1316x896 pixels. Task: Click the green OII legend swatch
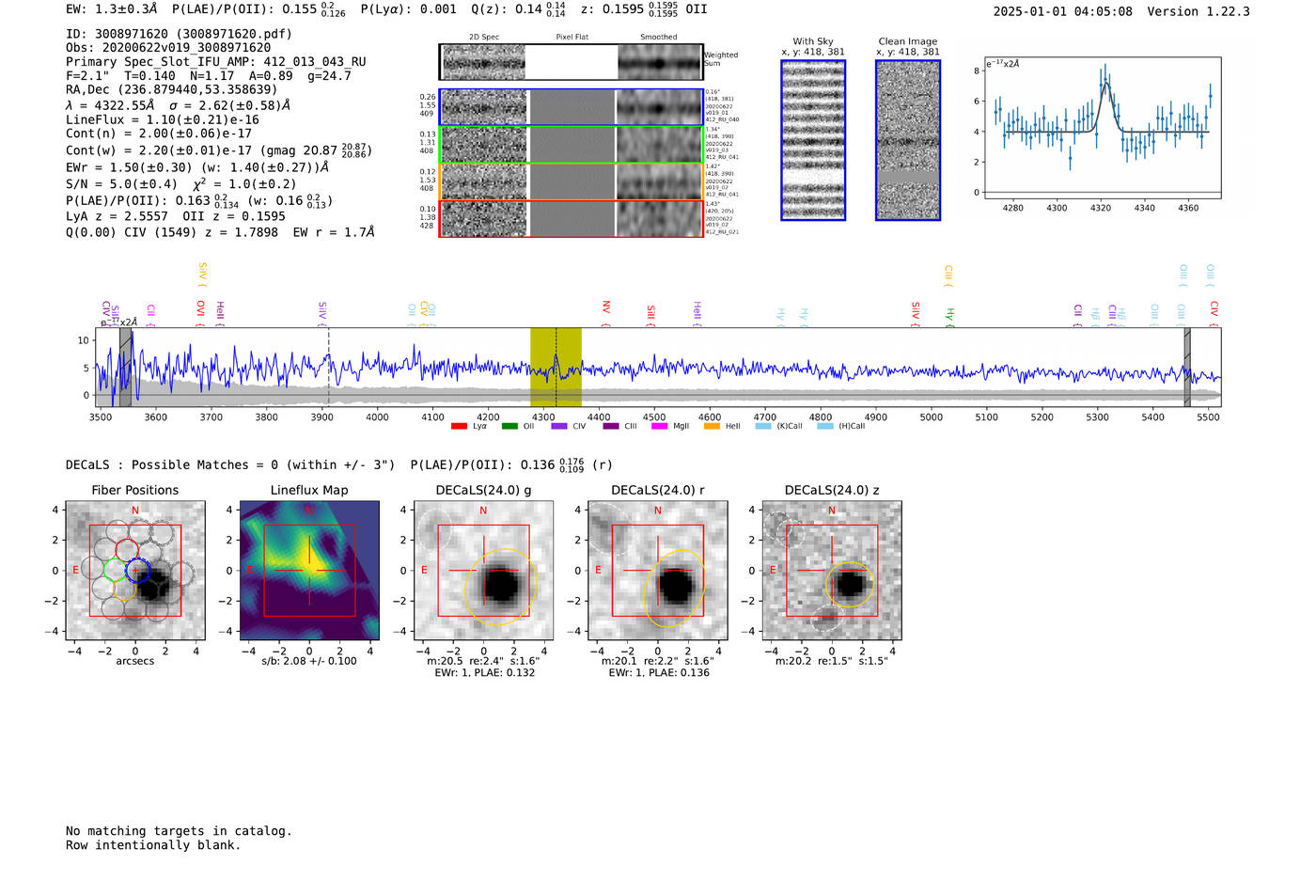tap(509, 426)
